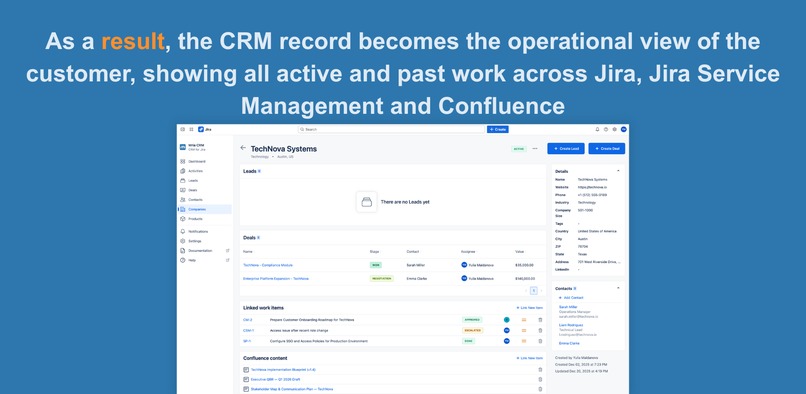The image size is (806, 394).
Task: Open the Prepare Customer Onboarding Roadmap work item key
Action: [x=247, y=319]
